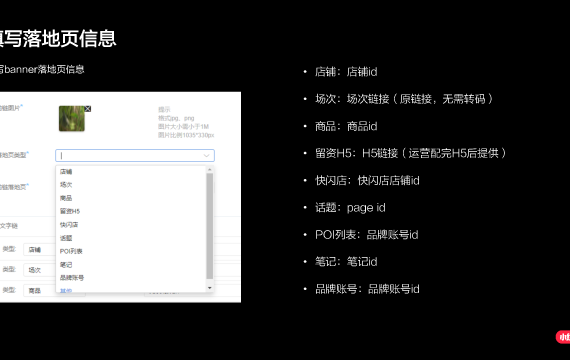Click the 图片大小需小于1M hint text
Screen dimensions: 570x360
(x=183, y=127)
